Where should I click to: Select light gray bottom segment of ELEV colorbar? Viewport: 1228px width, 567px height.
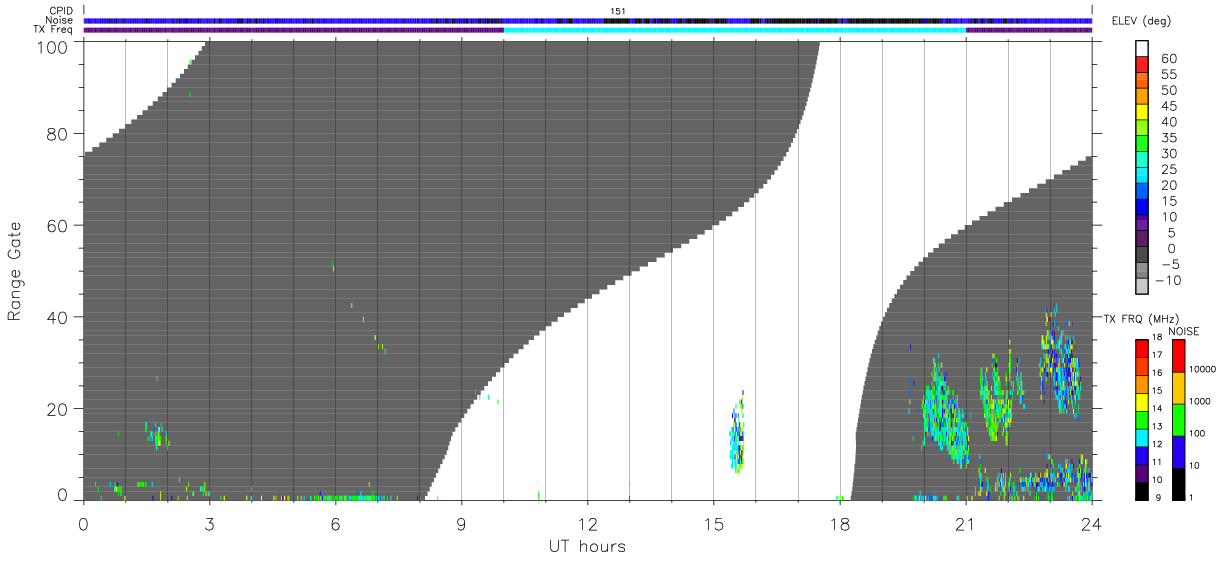click(x=1143, y=288)
